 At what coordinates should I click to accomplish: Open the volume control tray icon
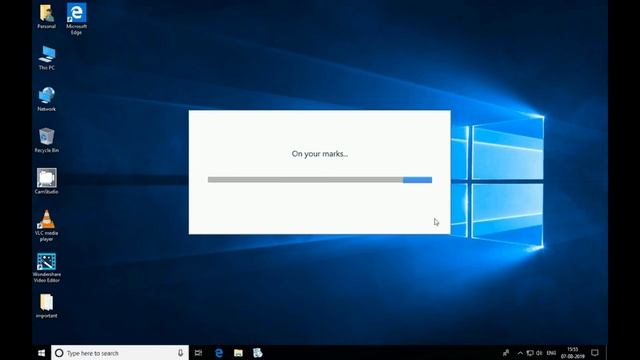click(x=539, y=353)
